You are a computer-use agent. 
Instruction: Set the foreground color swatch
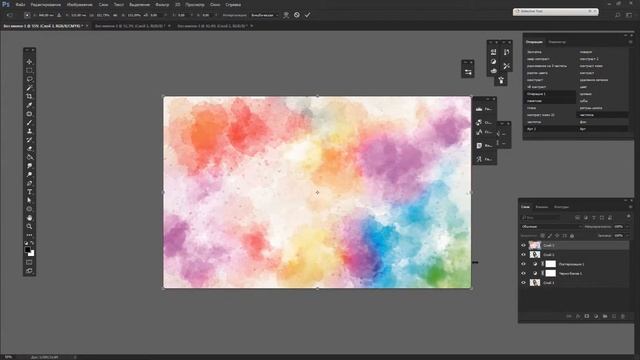28,250
